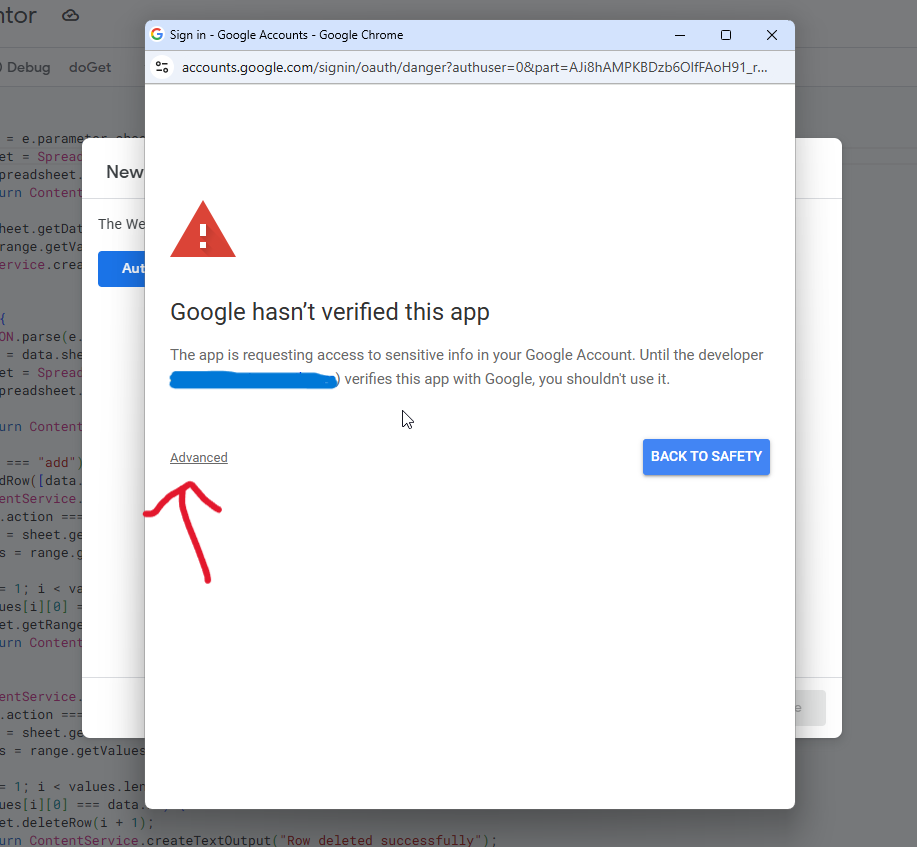Click the URL in the popup address bar

[474, 67]
